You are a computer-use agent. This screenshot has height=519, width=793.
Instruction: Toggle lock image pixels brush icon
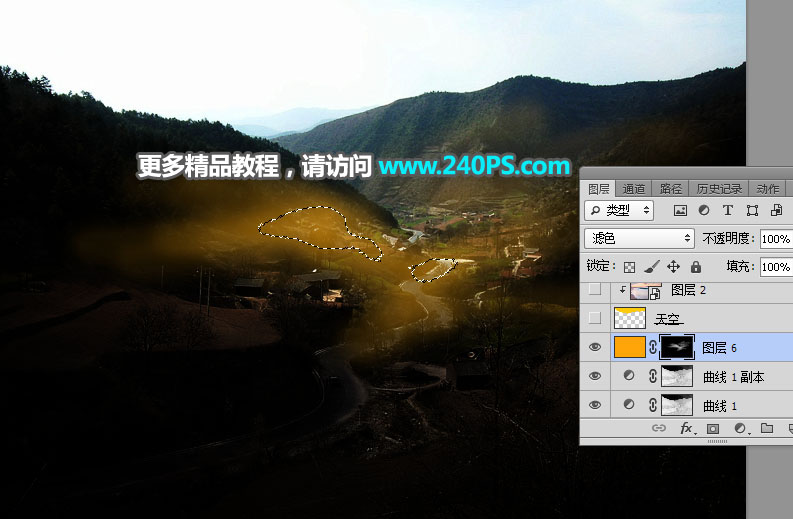coord(651,267)
